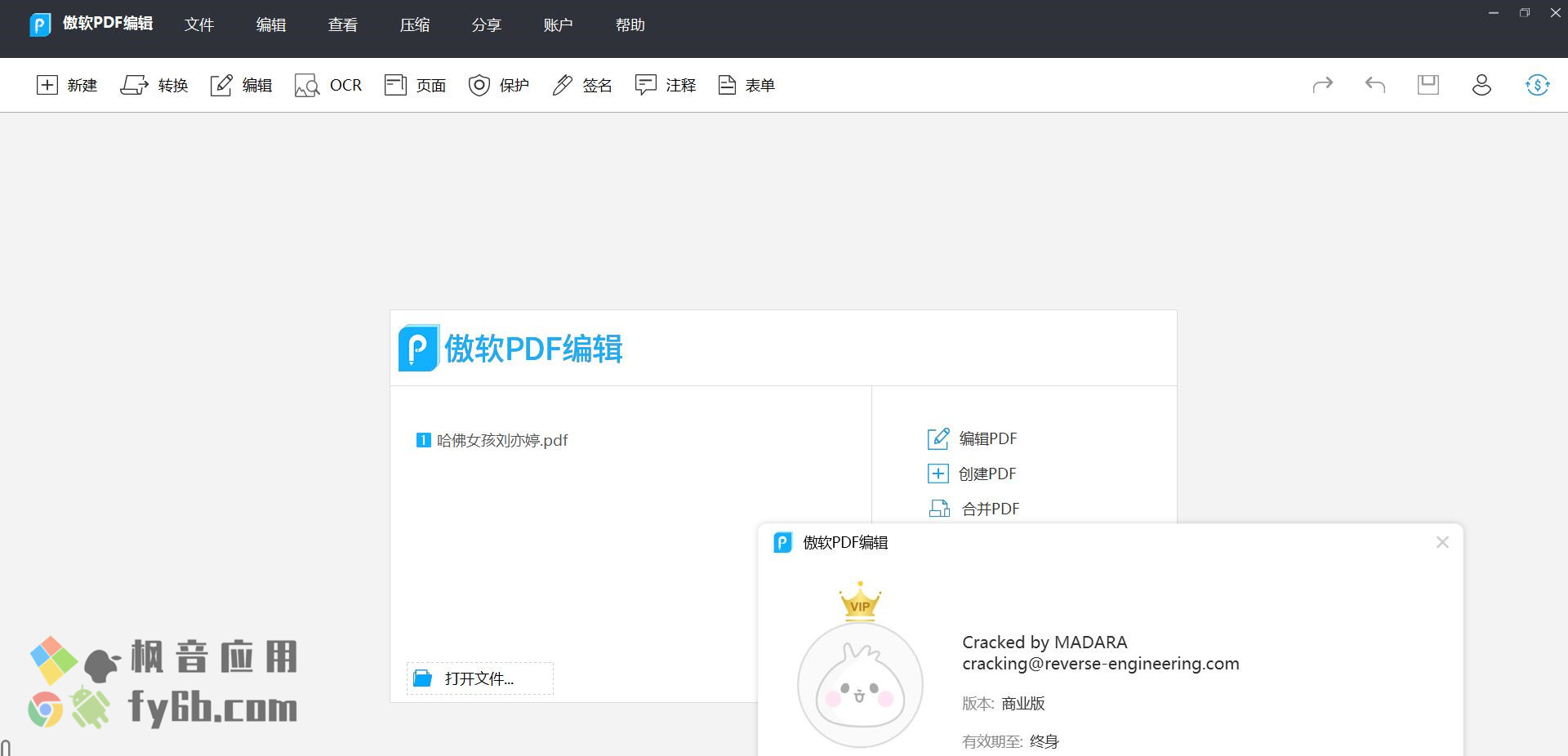The height and width of the screenshot is (756, 1568).
Task: Open the 文件 menu
Action: point(199,25)
